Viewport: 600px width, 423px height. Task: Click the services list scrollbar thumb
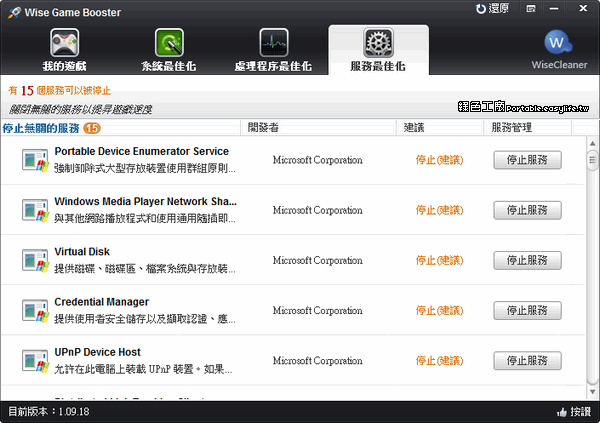[x=592, y=160]
